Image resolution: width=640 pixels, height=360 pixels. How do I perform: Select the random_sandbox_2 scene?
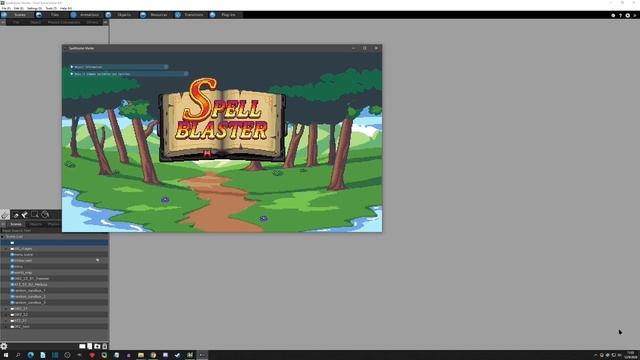54,296
